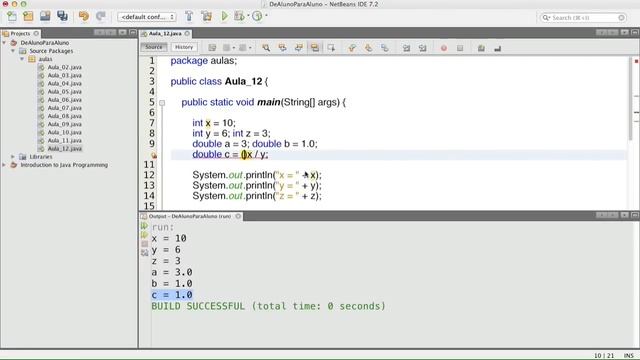Click the Stop icon in Output panel
Viewport: 640px width, 360px height.
click(x=144, y=244)
